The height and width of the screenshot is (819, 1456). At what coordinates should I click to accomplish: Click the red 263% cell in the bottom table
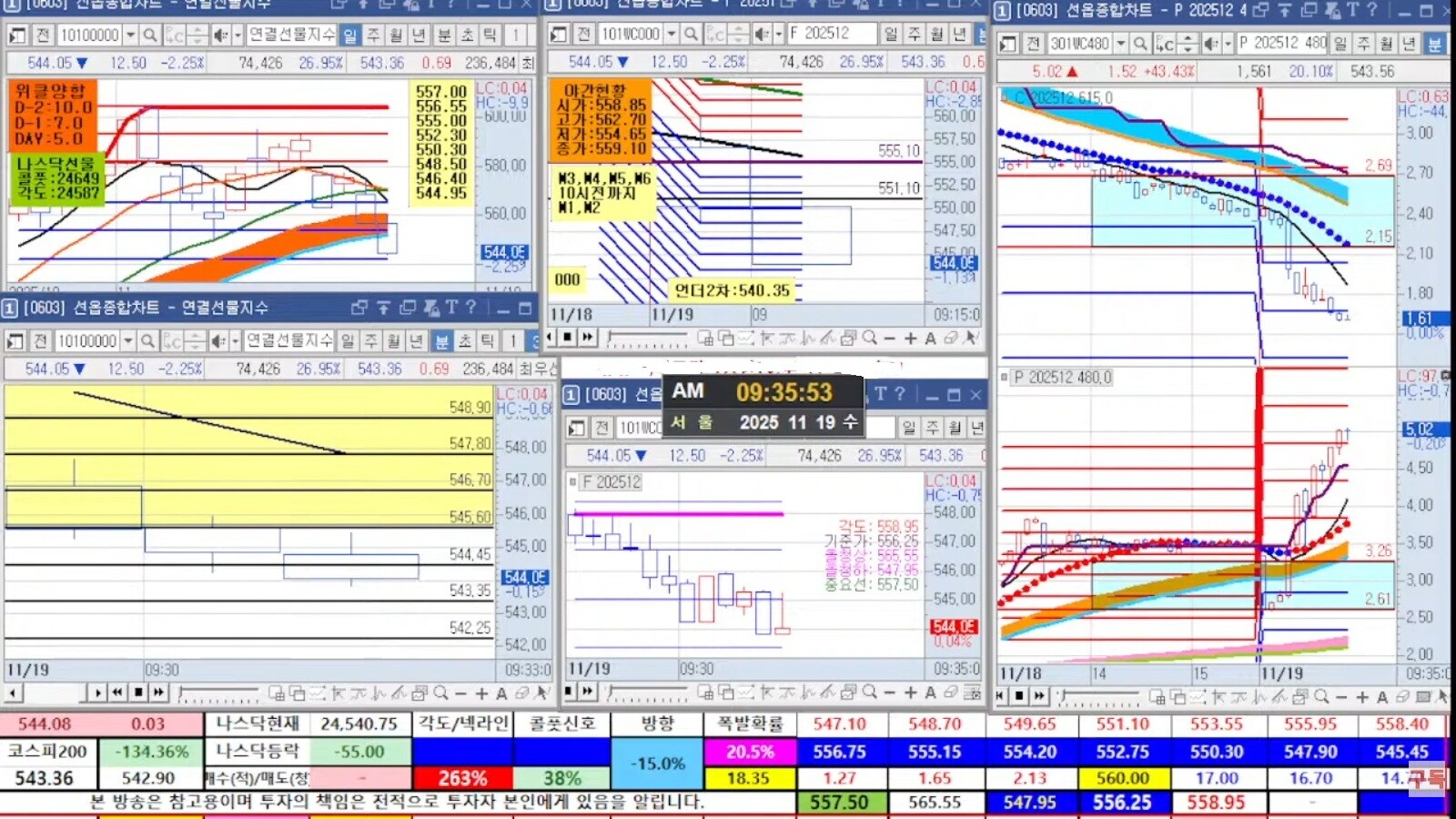[462, 779]
